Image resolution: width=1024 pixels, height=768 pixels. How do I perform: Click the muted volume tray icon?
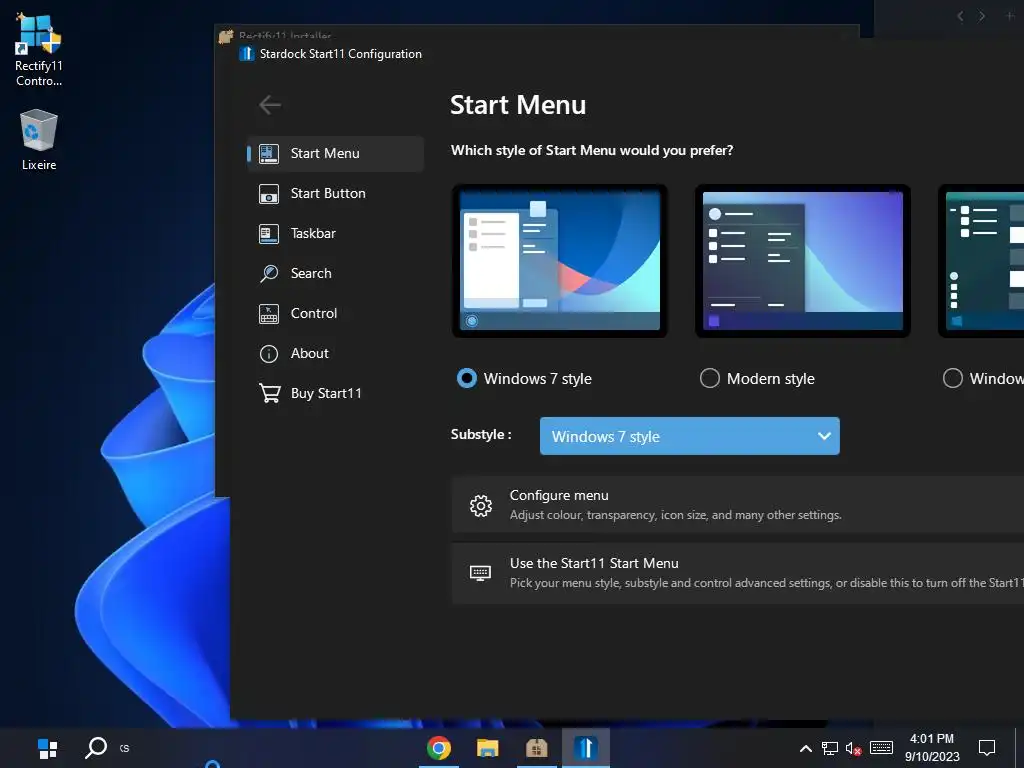pos(854,748)
